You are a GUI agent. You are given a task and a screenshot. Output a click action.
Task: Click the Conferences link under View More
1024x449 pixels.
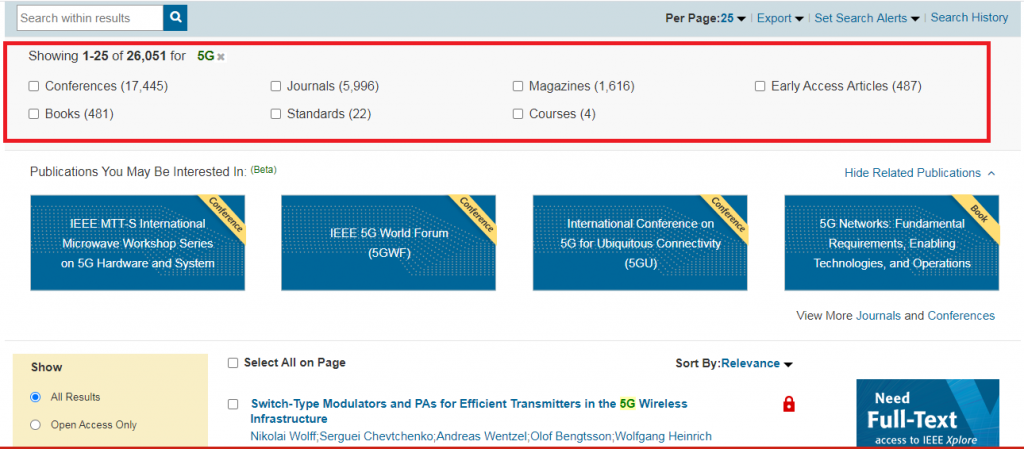[961, 316]
